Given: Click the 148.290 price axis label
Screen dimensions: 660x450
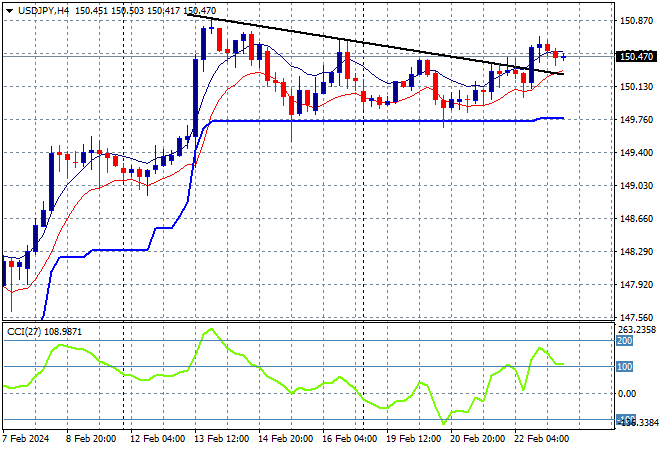Looking at the screenshot, I should coord(636,252).
